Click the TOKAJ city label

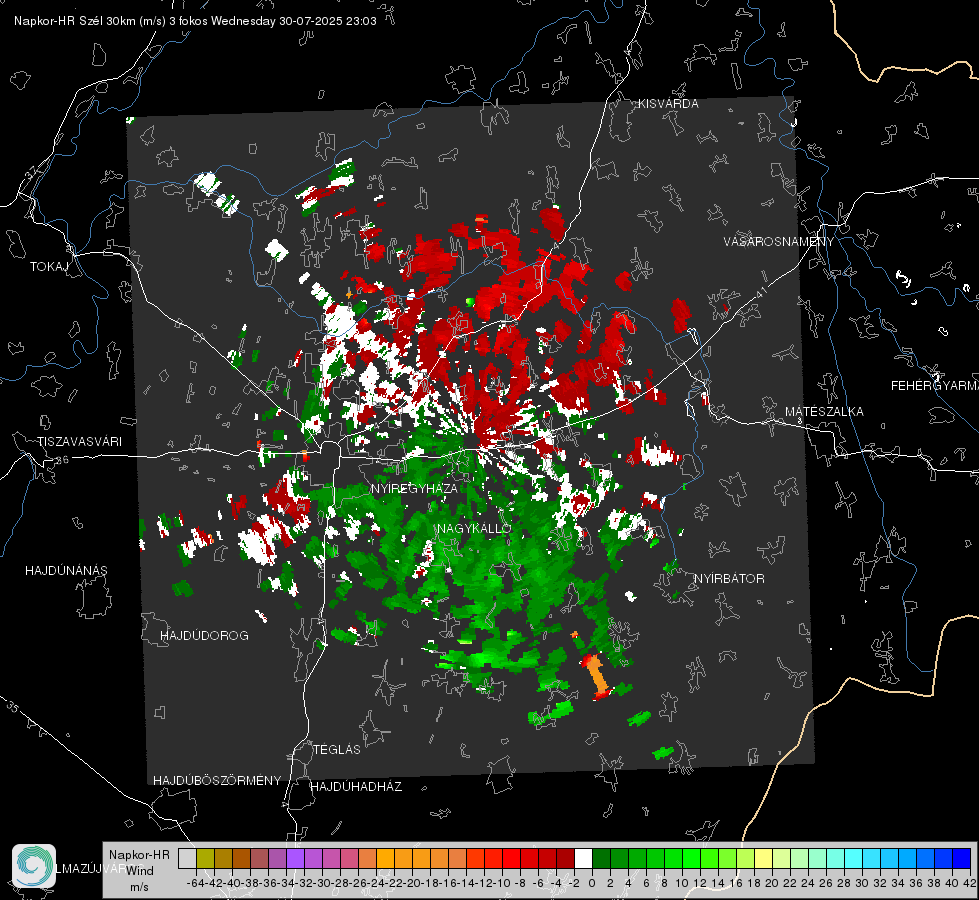(x=49, y=267)
